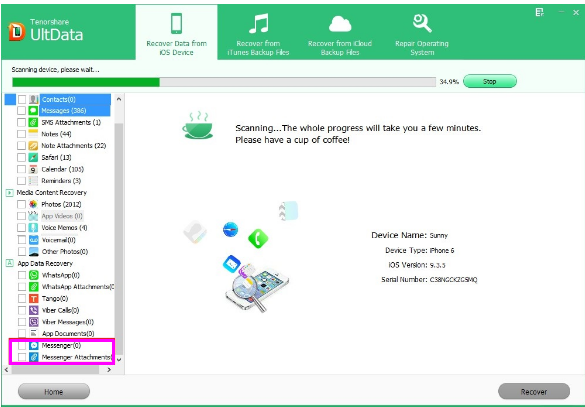
Task: Check the Tango(0) checkbox
Action: (x=22, y=298)
